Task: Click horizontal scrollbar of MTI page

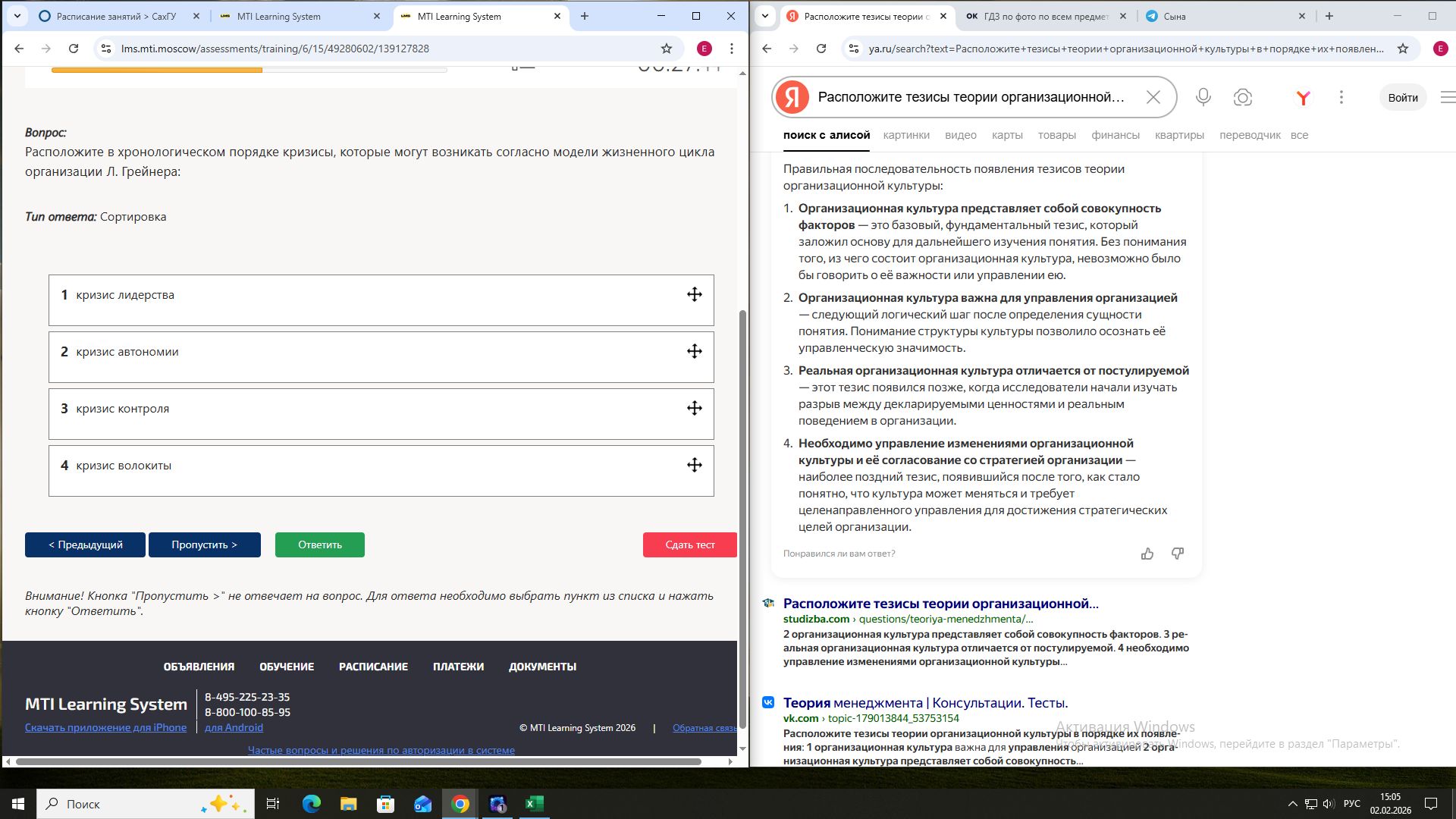Action: (358, 761)
